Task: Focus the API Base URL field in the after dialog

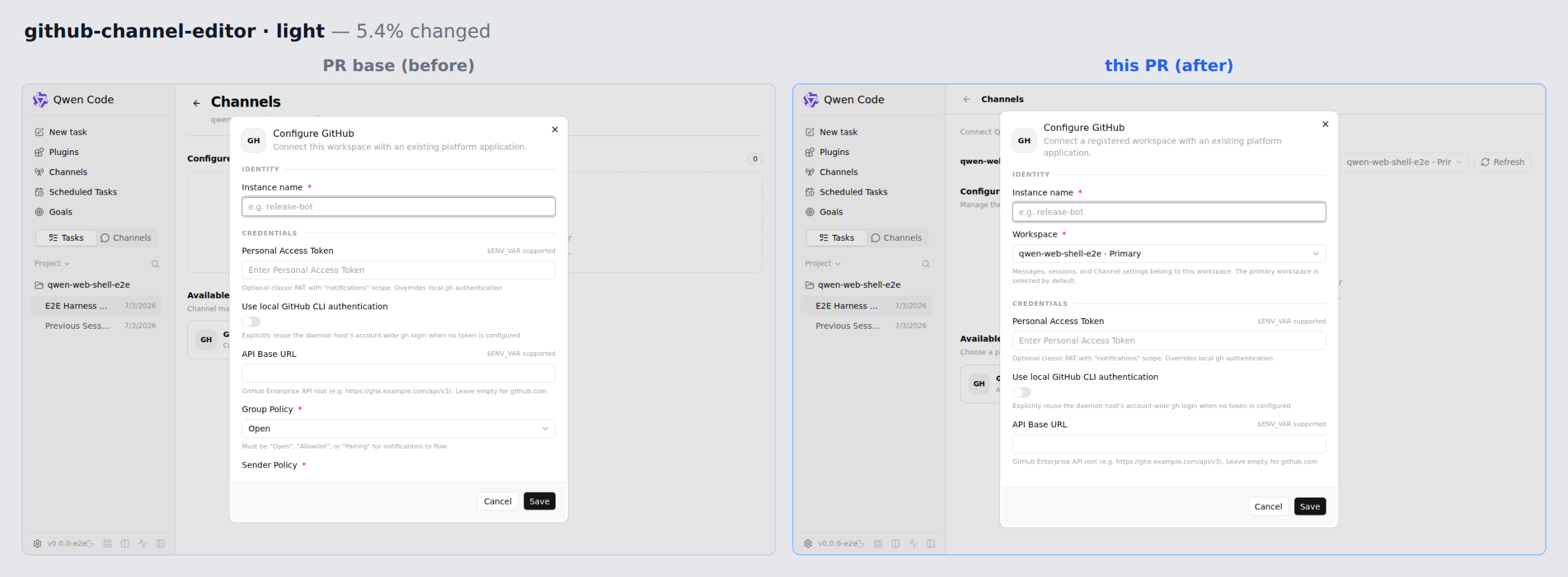Action: (1169, 444)
